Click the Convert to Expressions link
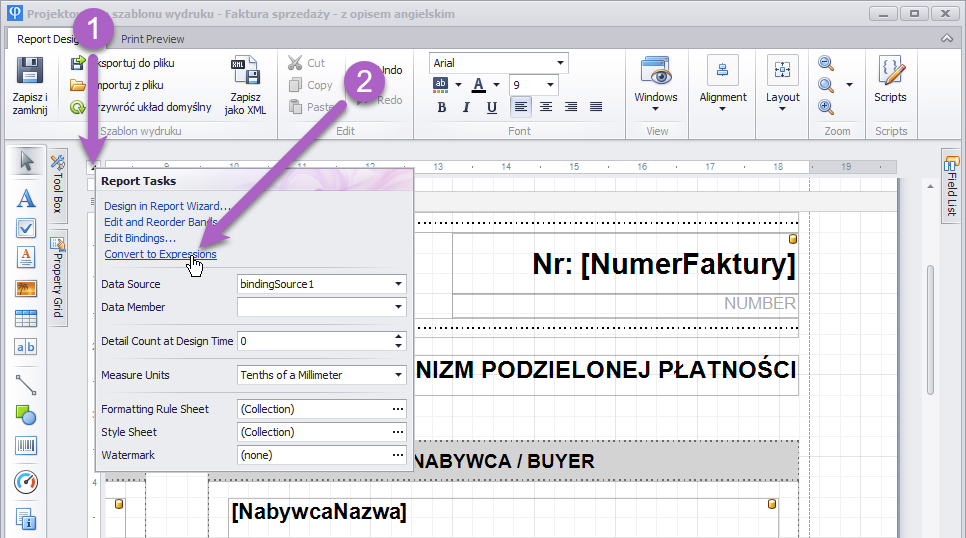This screenshot has height=538, width=966. [160, 254]
